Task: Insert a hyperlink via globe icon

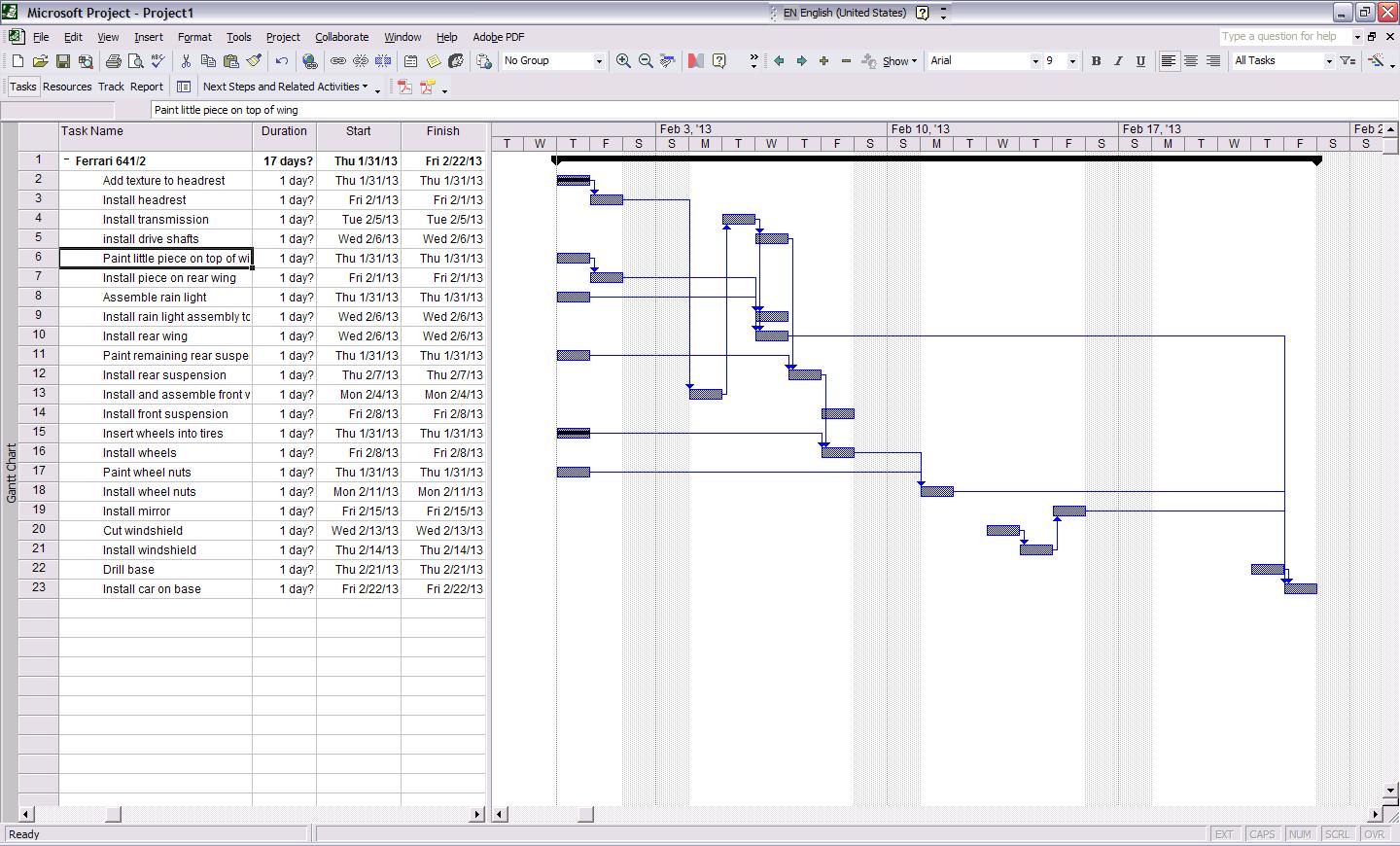Action: pos(310,61)
